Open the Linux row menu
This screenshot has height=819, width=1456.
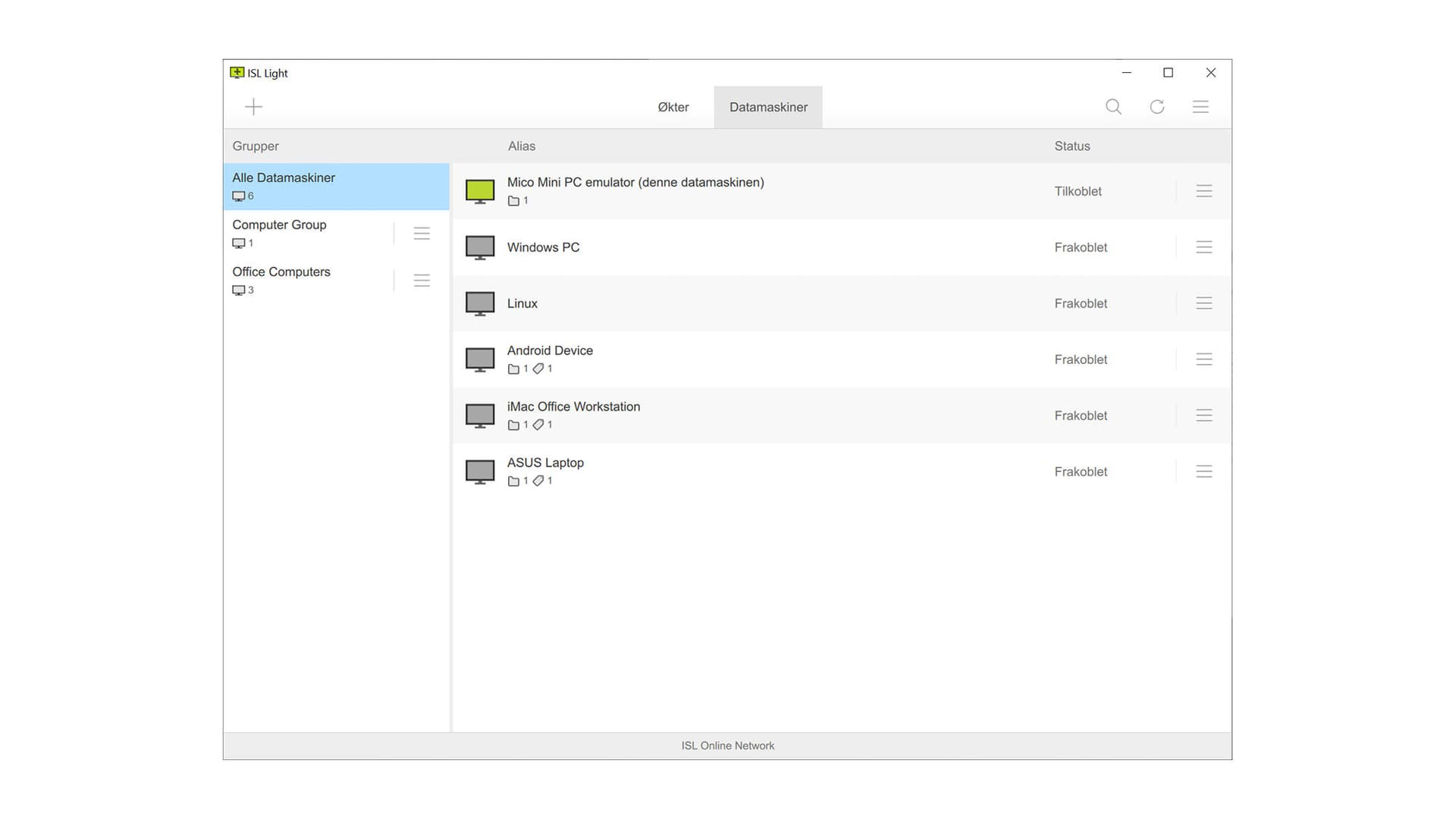pos(1203,303)
